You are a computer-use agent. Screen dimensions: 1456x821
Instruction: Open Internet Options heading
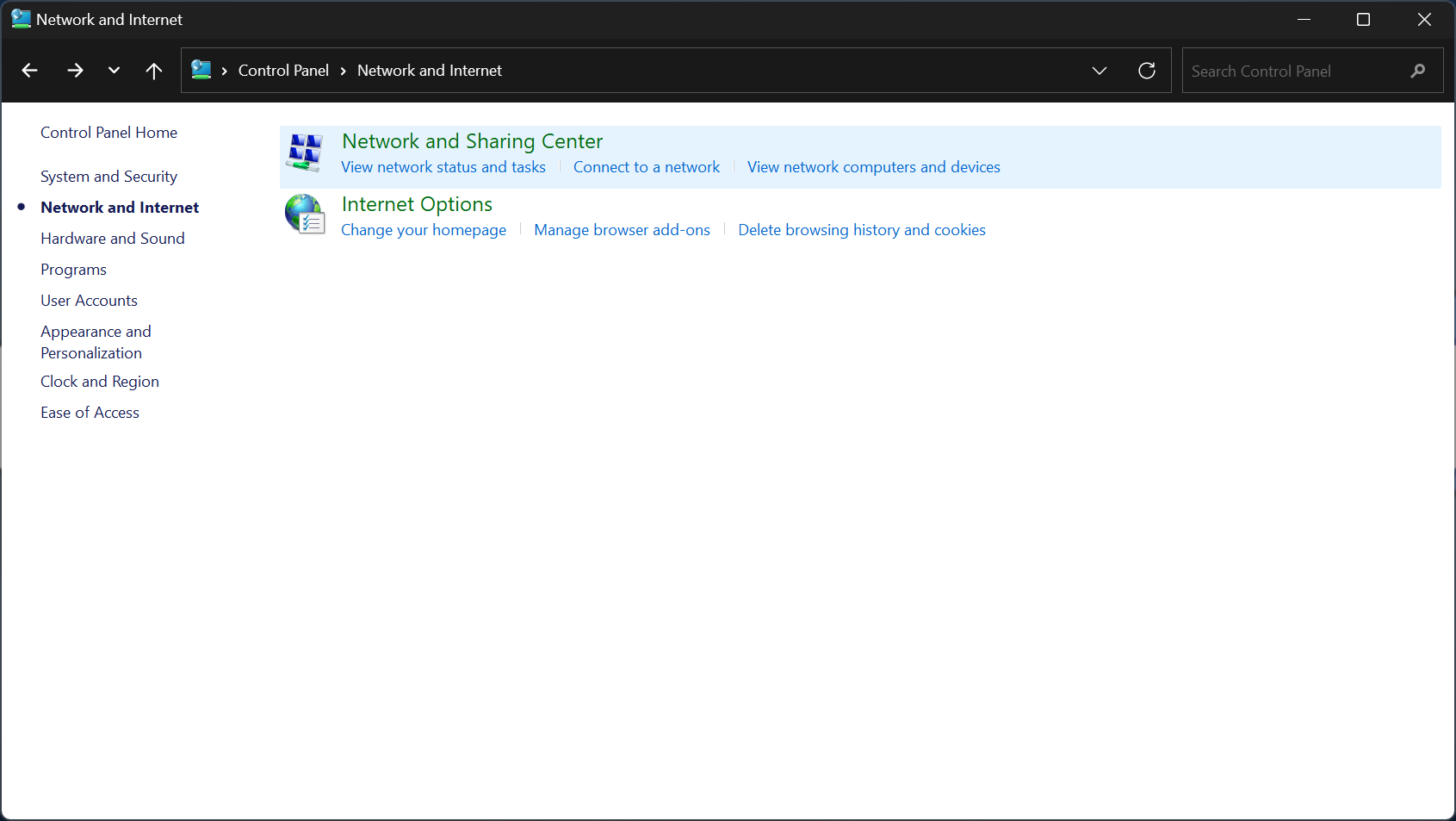pos(417,204)
